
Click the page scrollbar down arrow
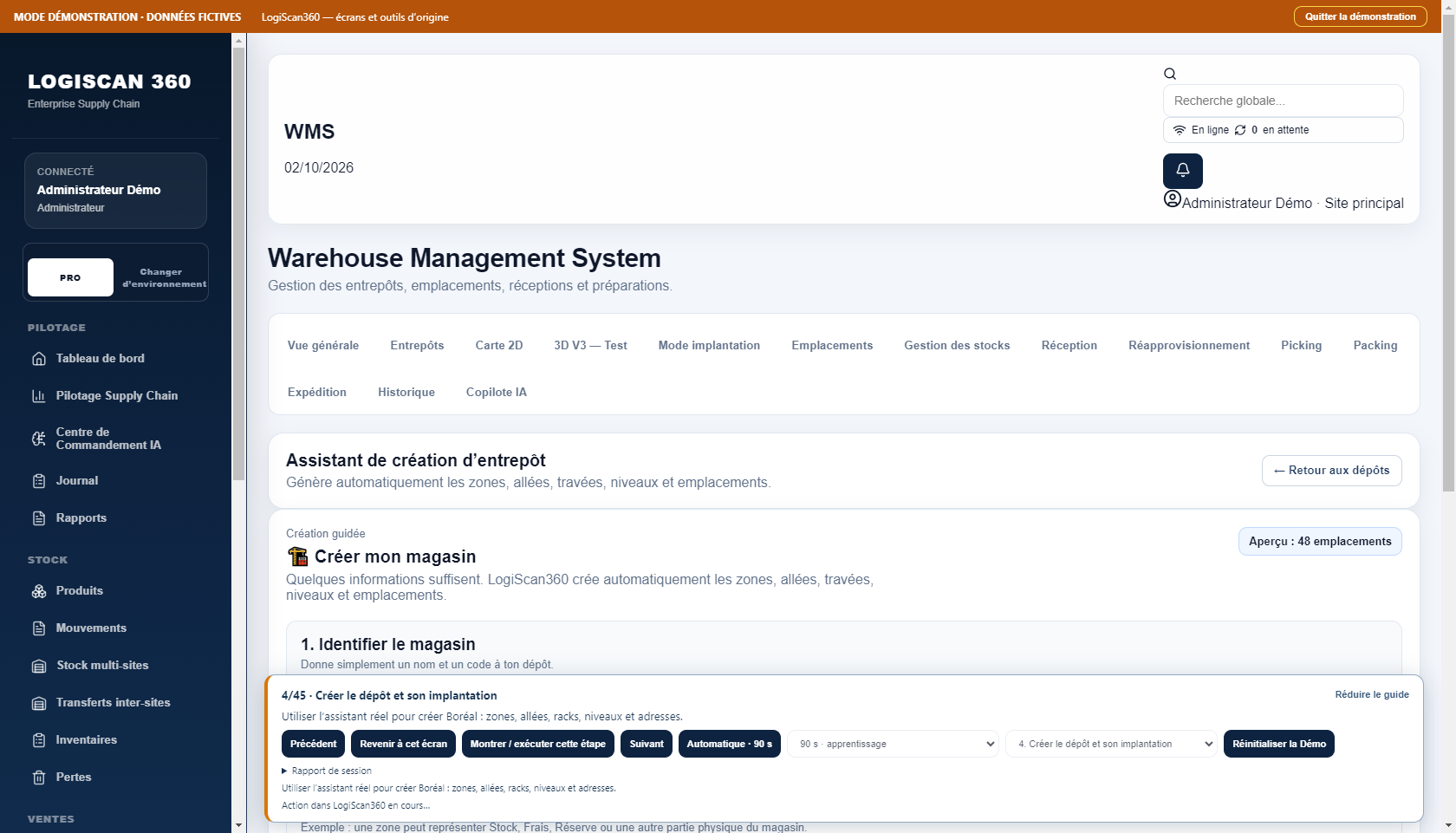pyautogui.click(x=1448, y=825)
